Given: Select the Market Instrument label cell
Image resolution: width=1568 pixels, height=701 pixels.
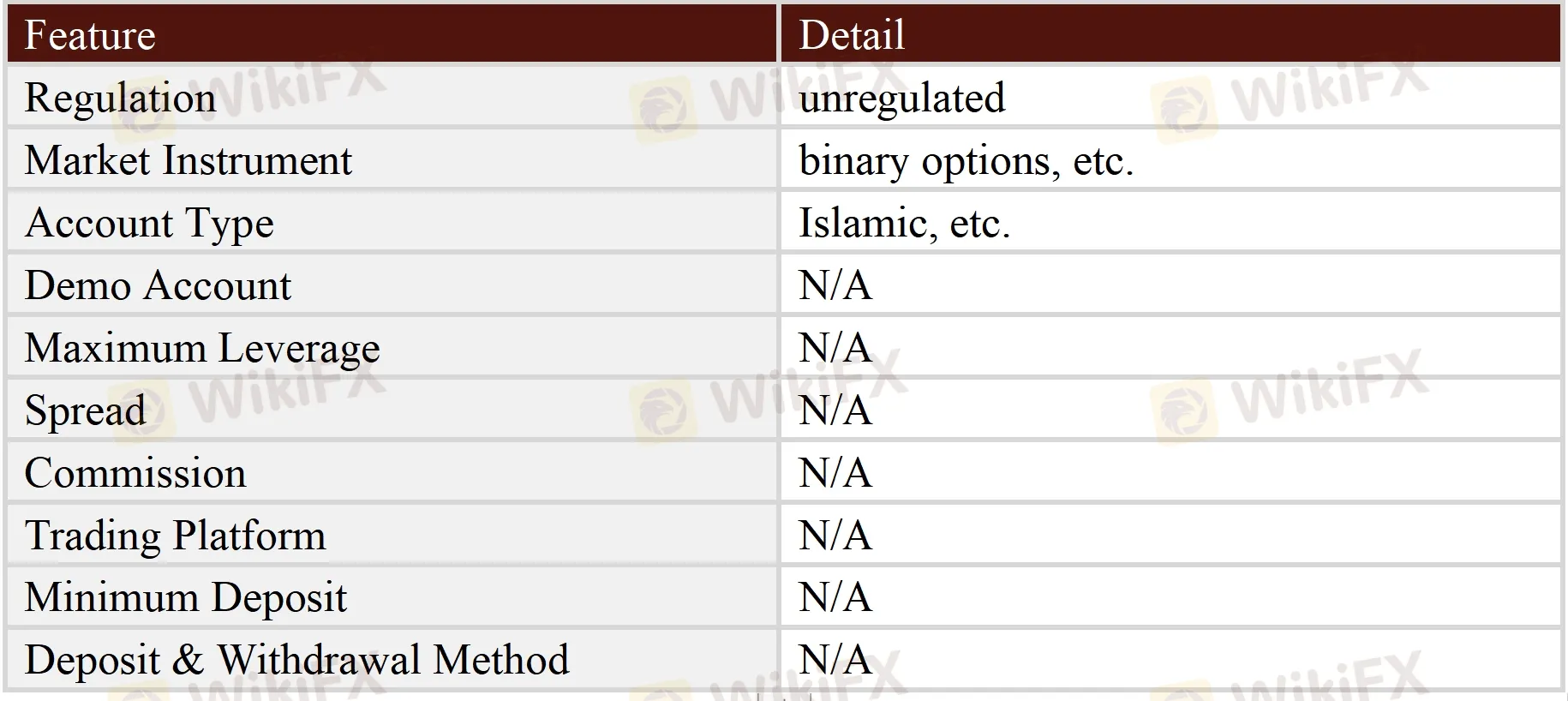Looking at the screenshot, I should [x=189, y=160].
